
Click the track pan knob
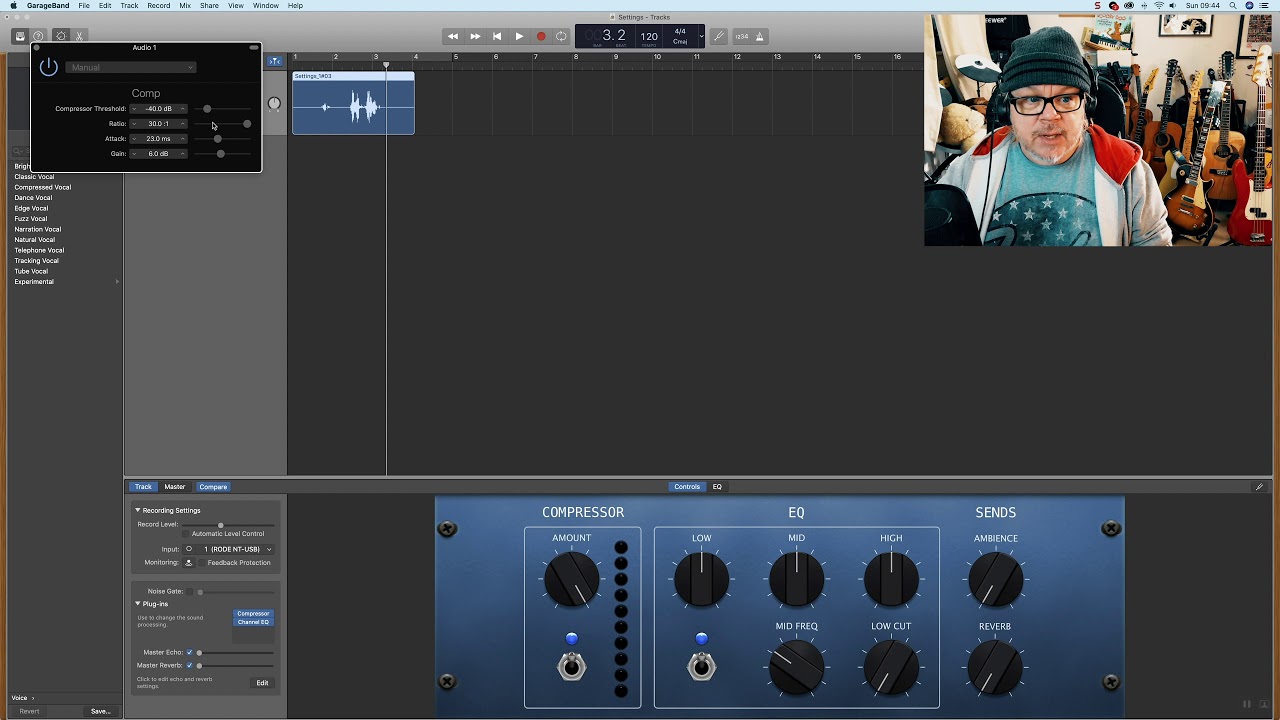pos(274,103)
